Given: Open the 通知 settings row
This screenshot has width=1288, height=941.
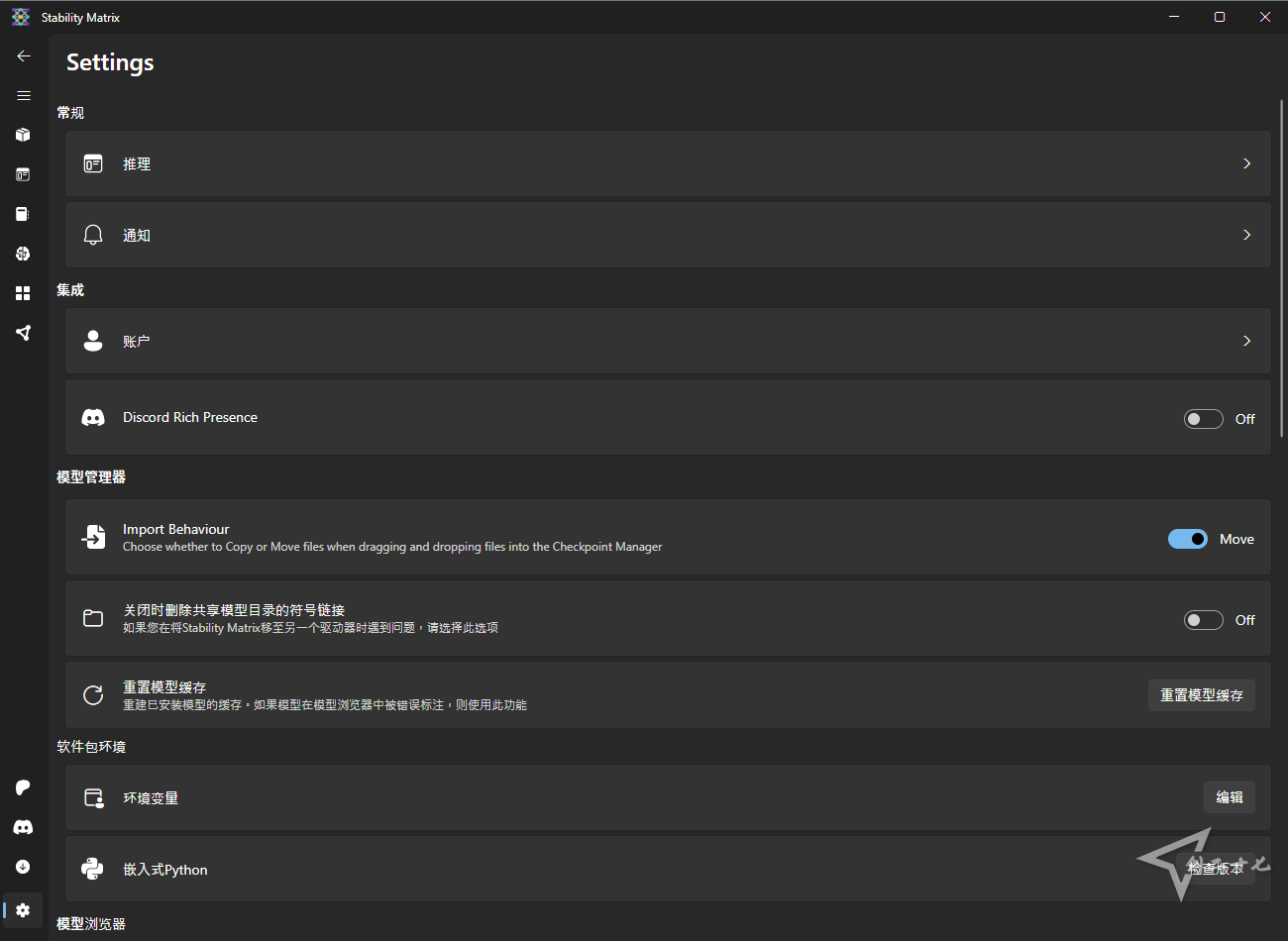Looking at the screenshot, I should [x=668, y=235].
